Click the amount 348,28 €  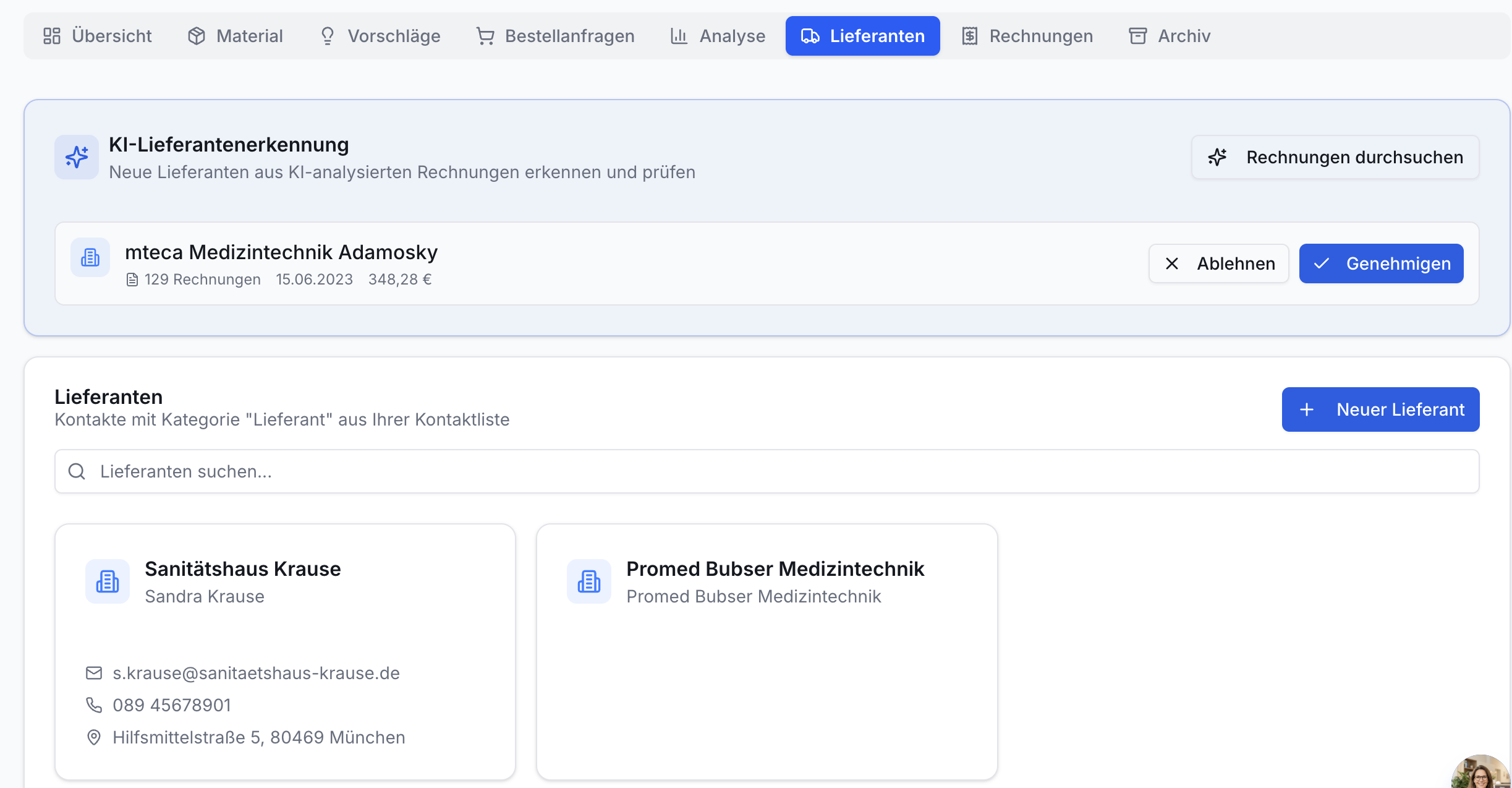click(x=400, y=280)
